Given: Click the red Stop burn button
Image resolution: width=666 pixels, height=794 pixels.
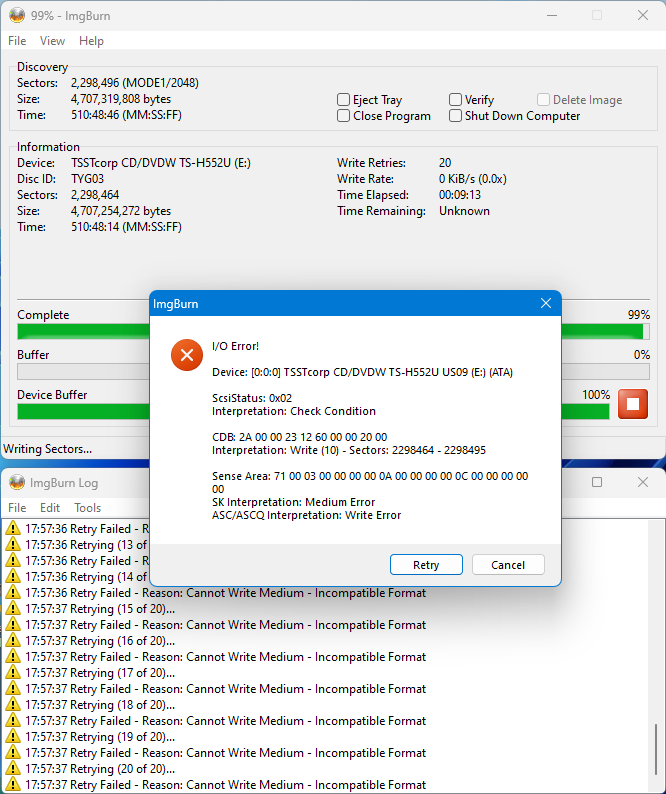Looking at the screenshot, I should tap(633, 404).
